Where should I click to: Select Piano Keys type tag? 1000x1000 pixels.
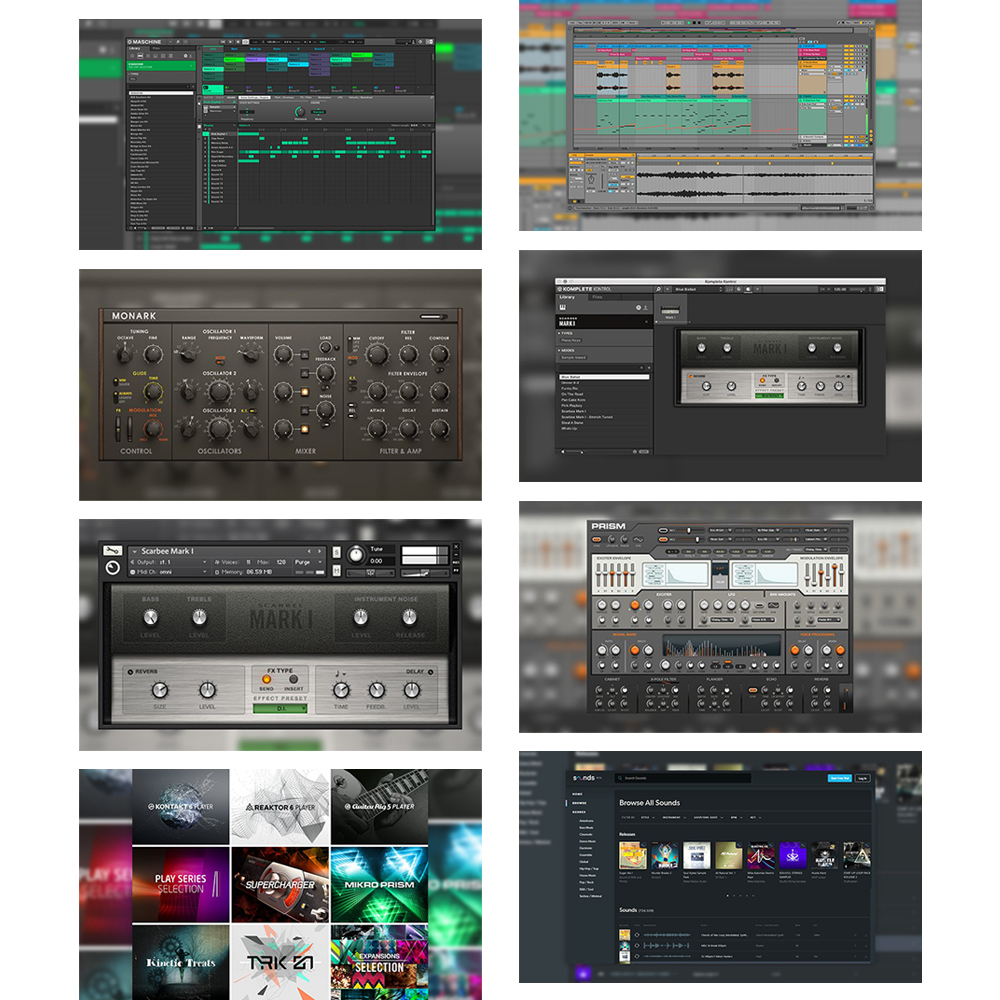click(x=571, y=341)
